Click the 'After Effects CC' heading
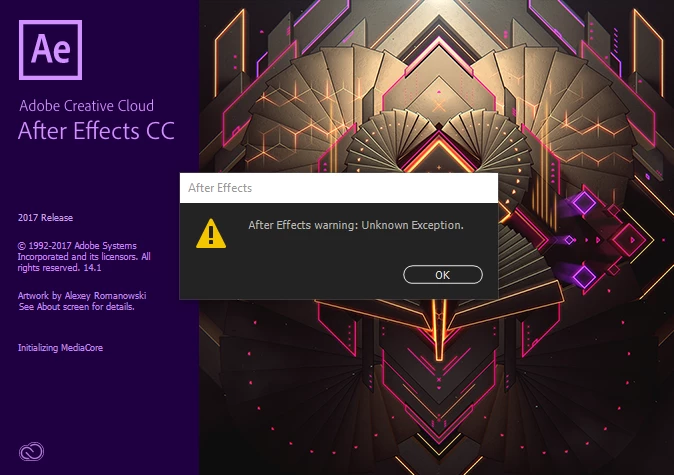 tap(96, 131)
